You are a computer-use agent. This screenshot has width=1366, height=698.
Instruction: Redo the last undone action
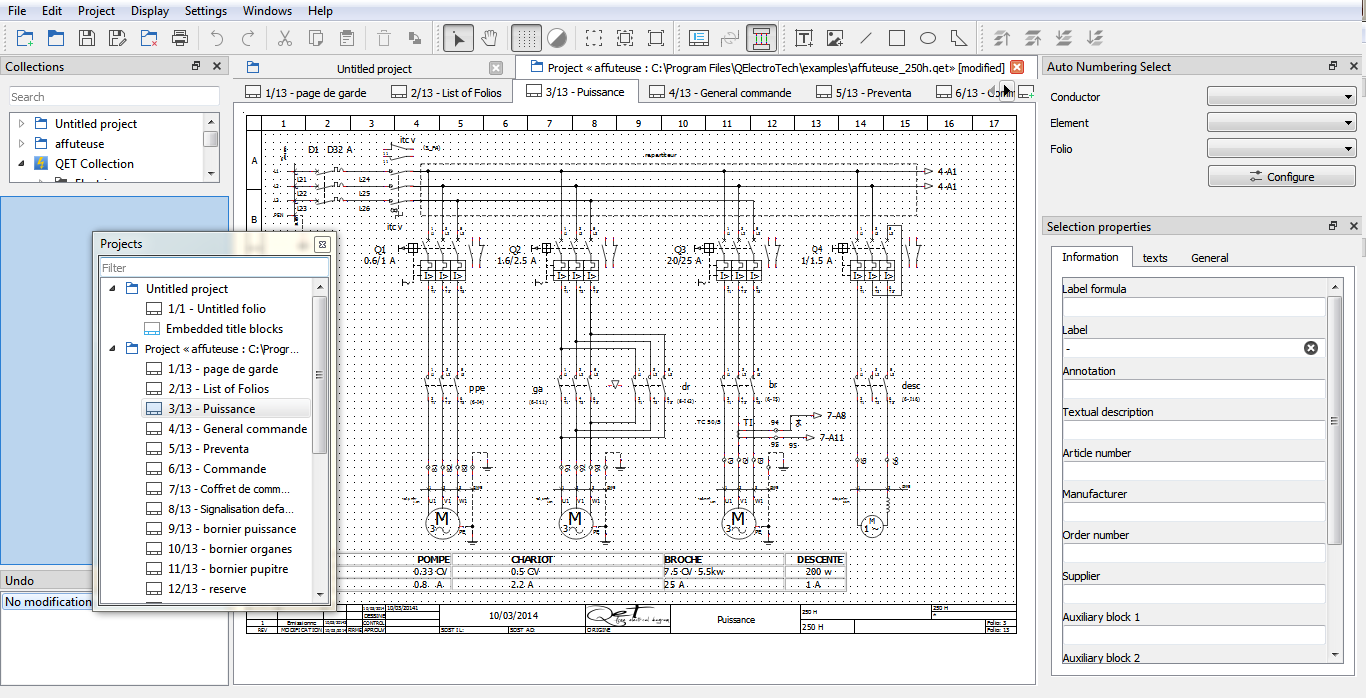click(x=248, y=39)
